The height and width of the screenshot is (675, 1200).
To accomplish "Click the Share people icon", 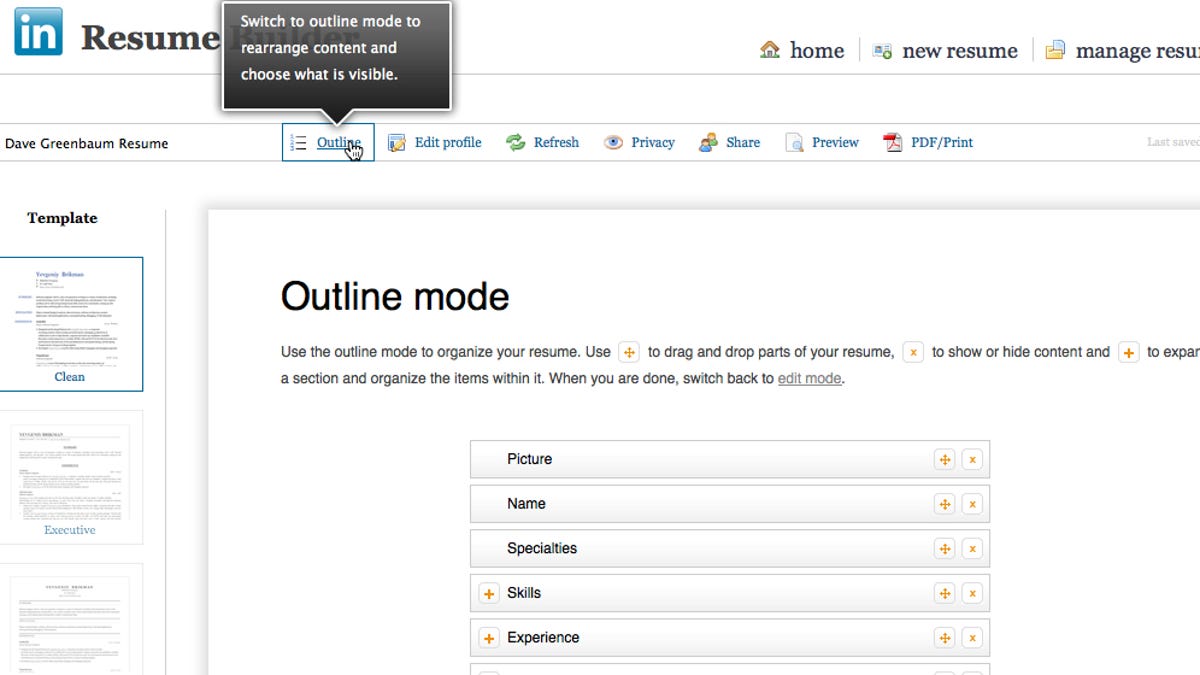I will (708, 143).
